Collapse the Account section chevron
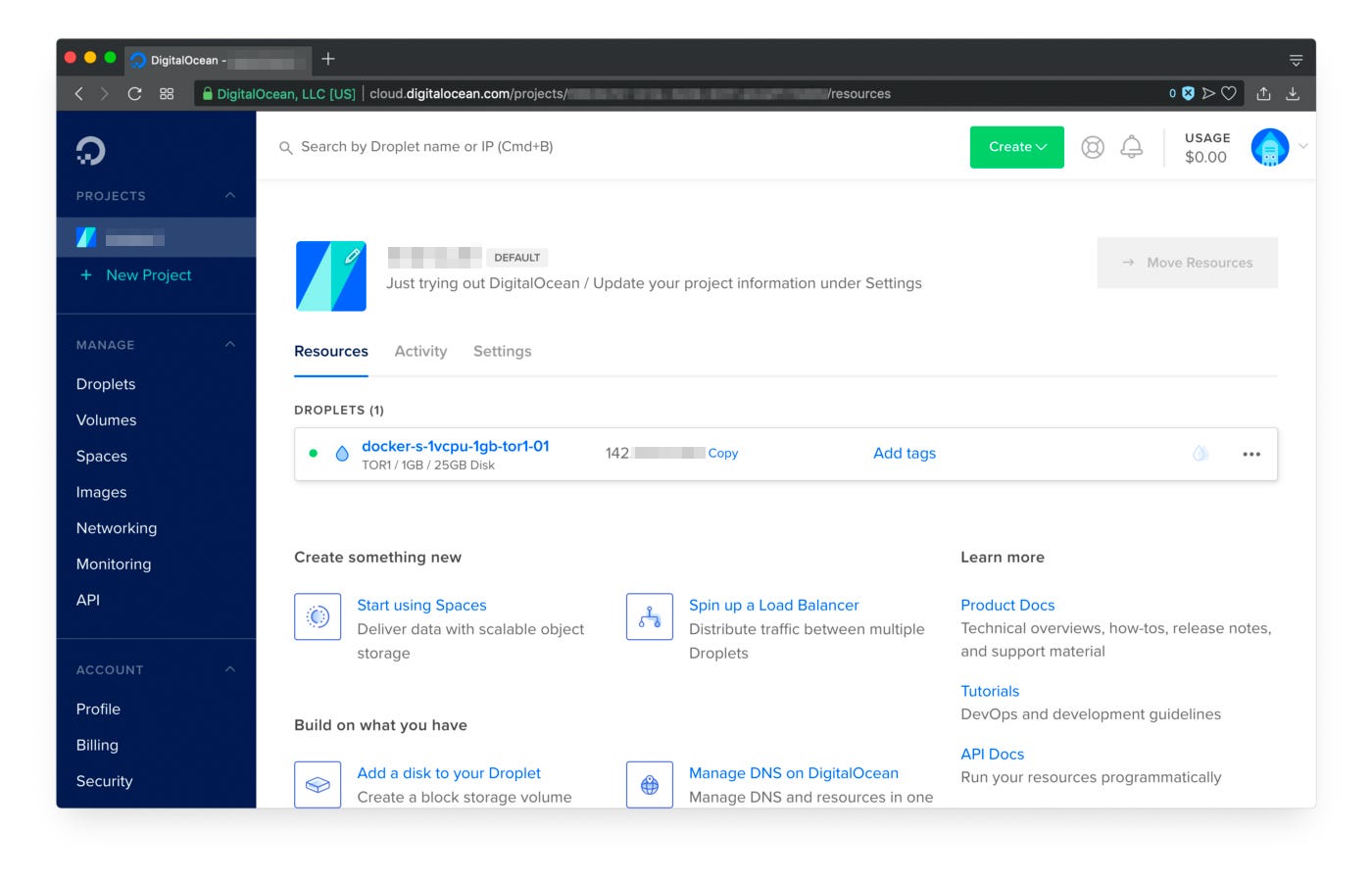The height and width of the screenshot is (882, 1372). [230, 669]
